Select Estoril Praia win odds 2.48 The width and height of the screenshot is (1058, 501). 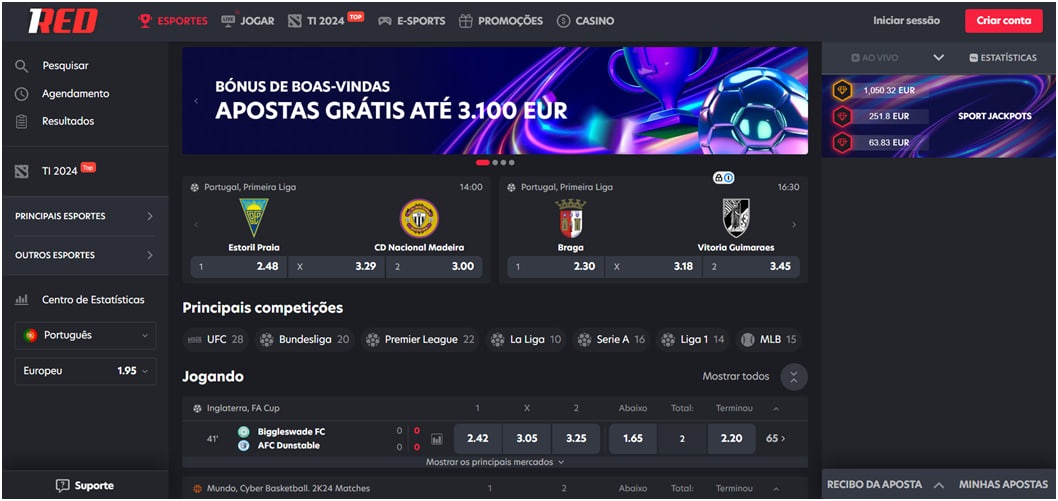click(239, 266)
